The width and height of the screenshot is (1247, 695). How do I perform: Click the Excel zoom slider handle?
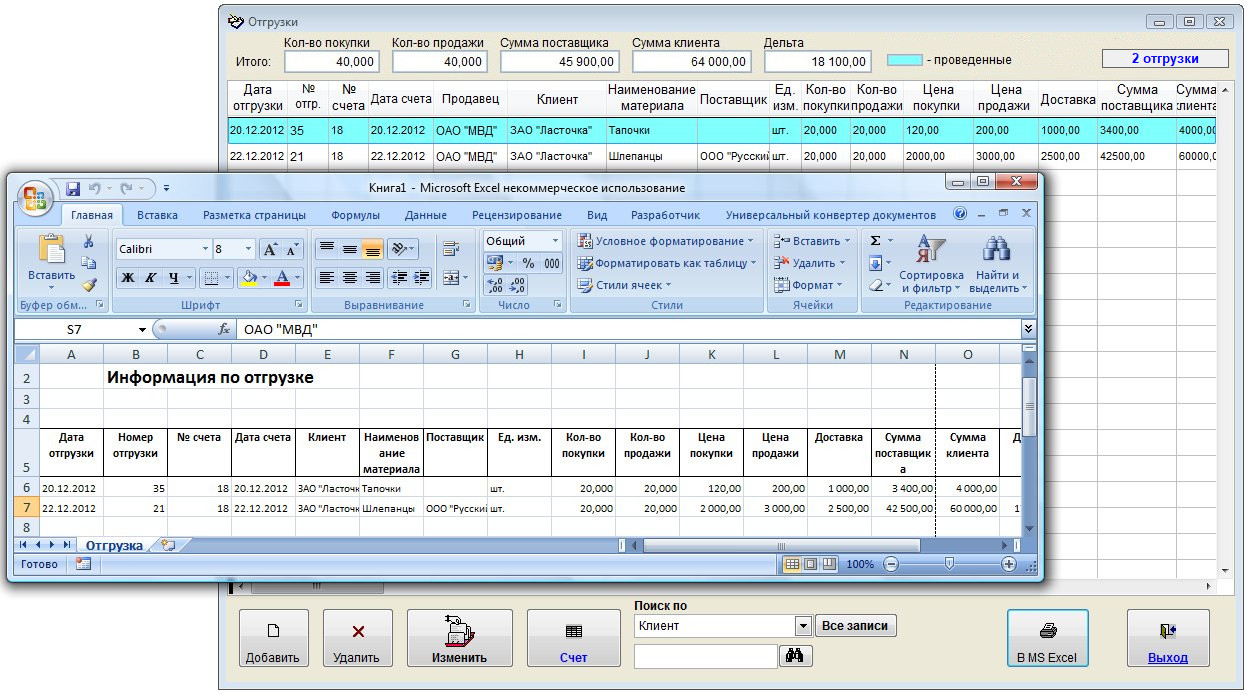tap(949, 564)
